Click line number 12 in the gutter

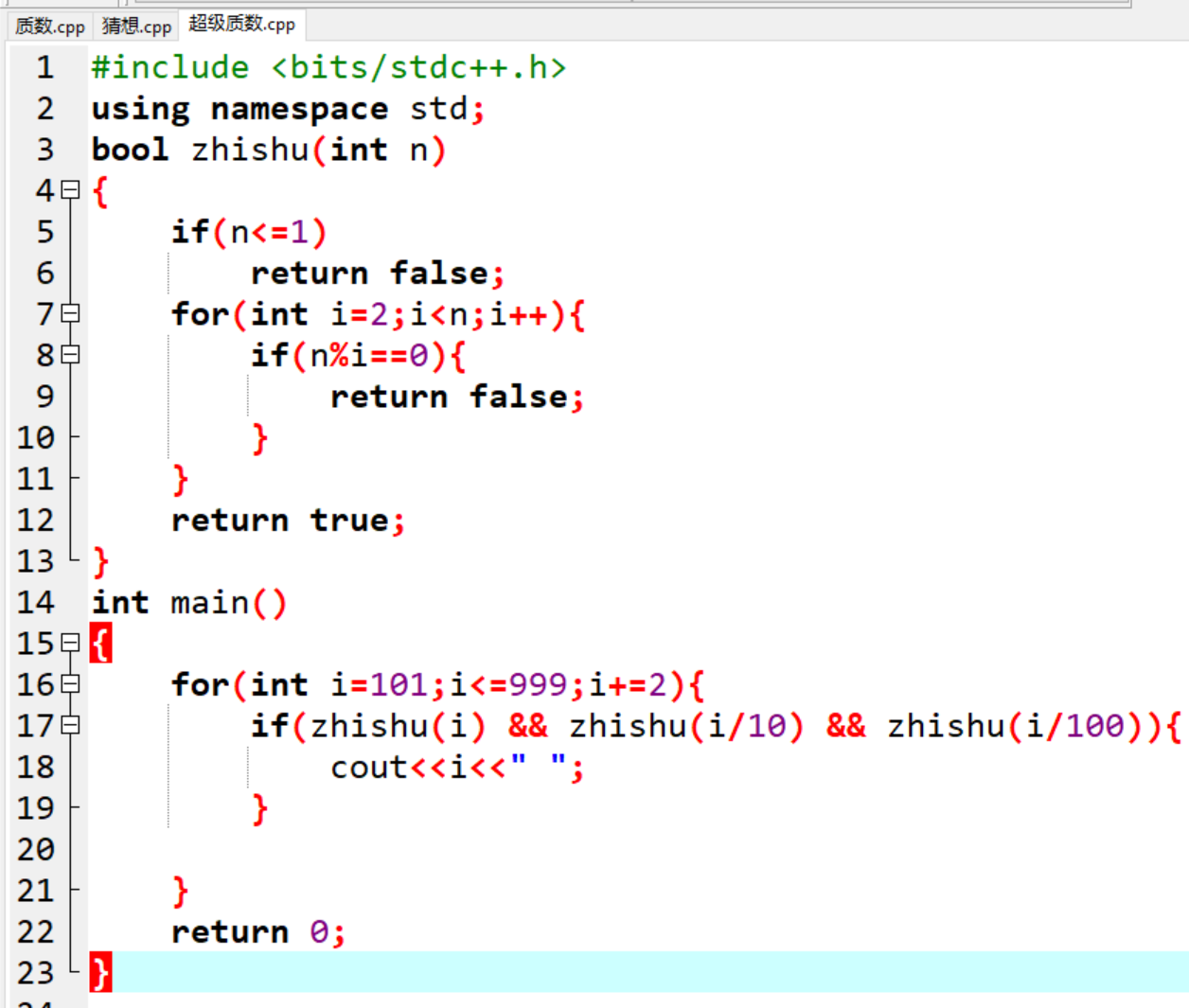(36, 520)
